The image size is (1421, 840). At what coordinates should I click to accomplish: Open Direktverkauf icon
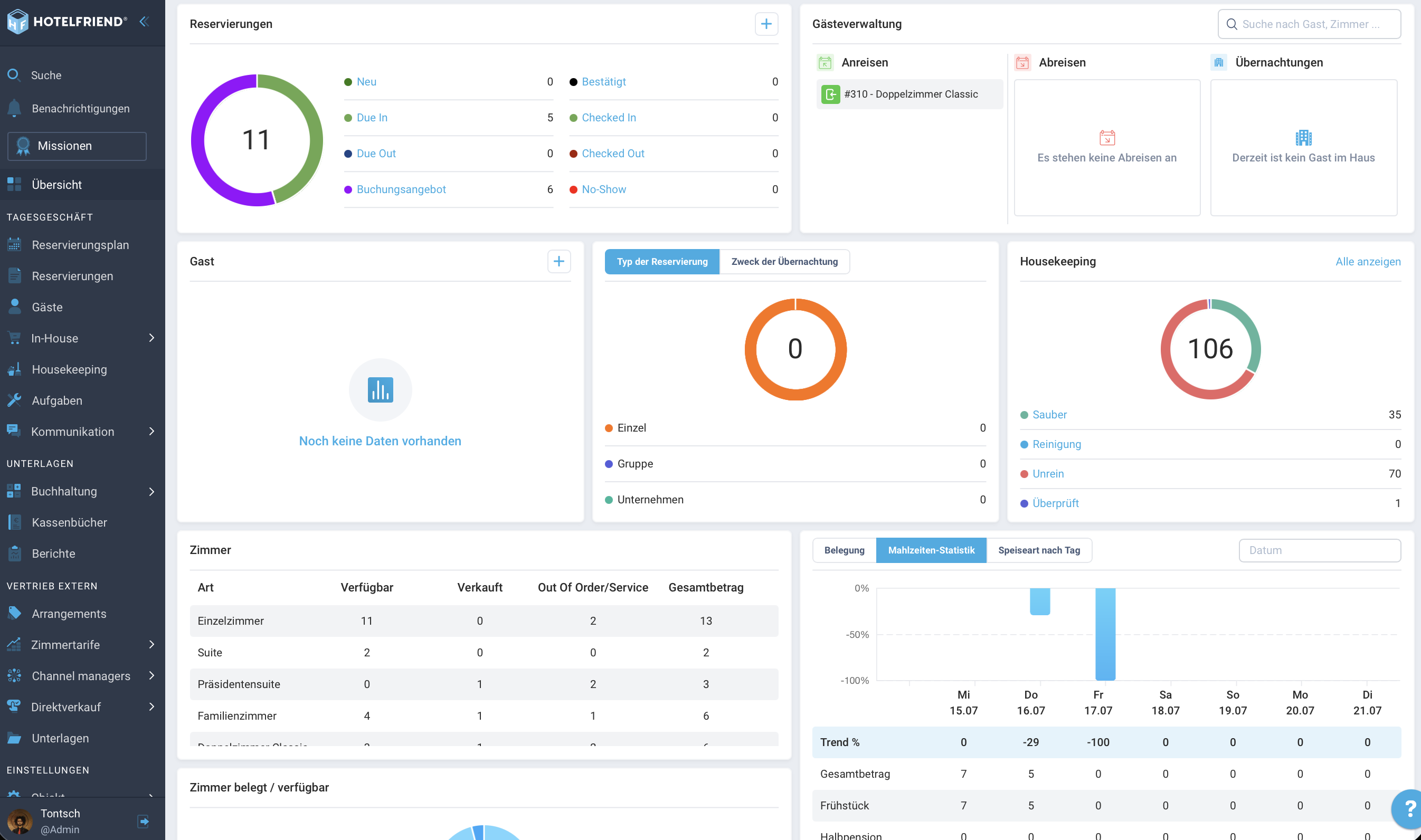[x=14, y=707]
